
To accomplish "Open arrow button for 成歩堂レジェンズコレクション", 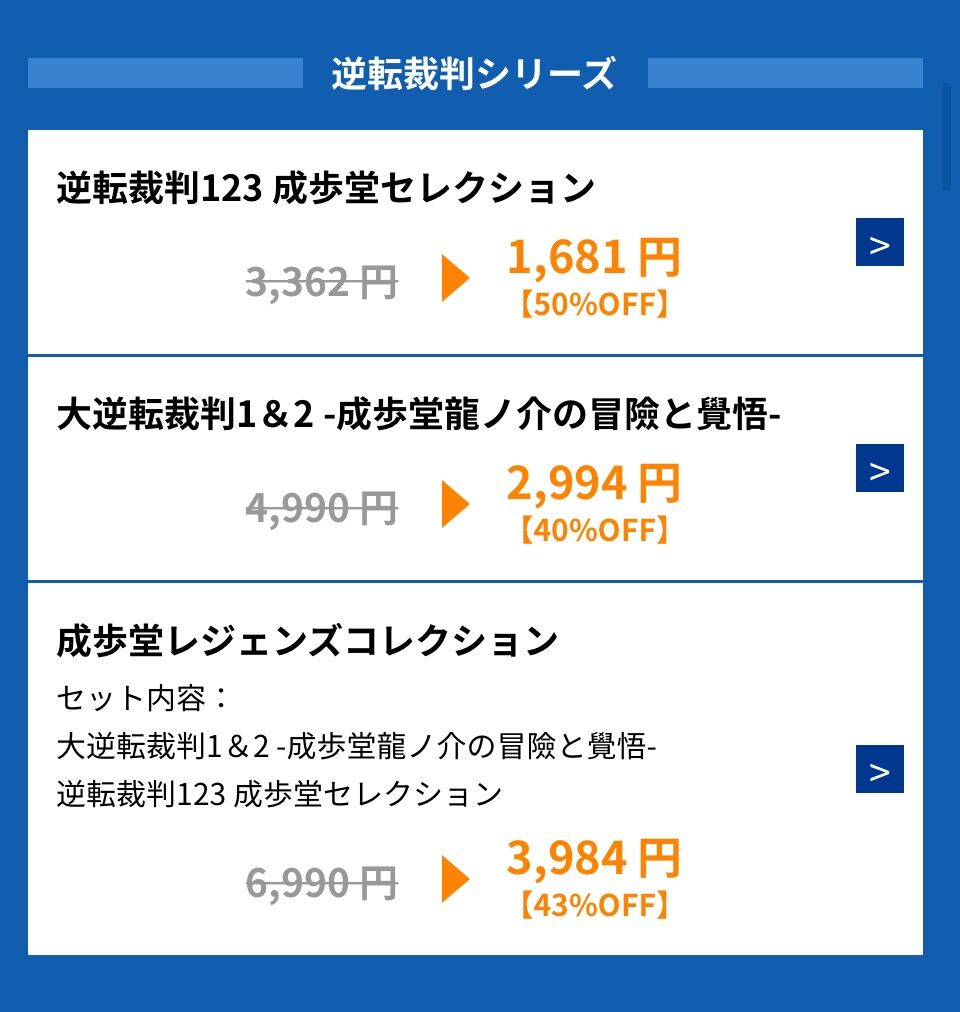I will click(879, 769).
